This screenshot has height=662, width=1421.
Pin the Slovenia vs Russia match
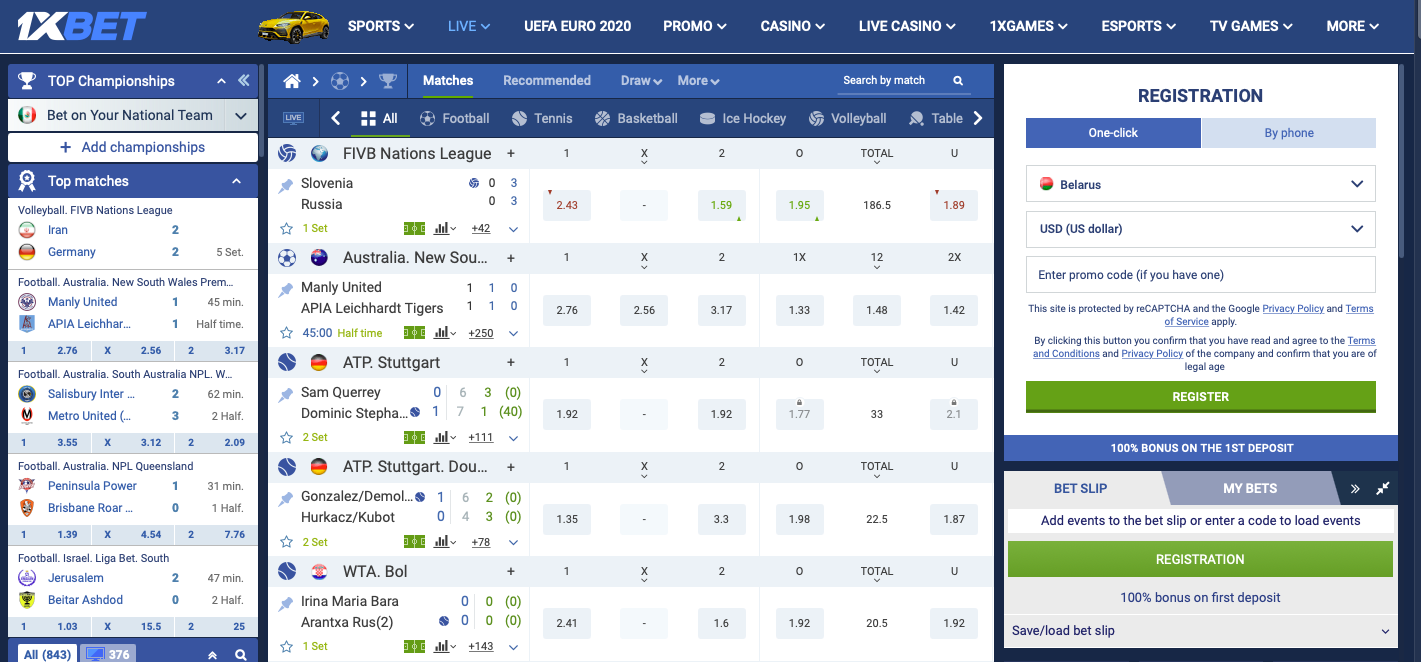coord(286,185)
